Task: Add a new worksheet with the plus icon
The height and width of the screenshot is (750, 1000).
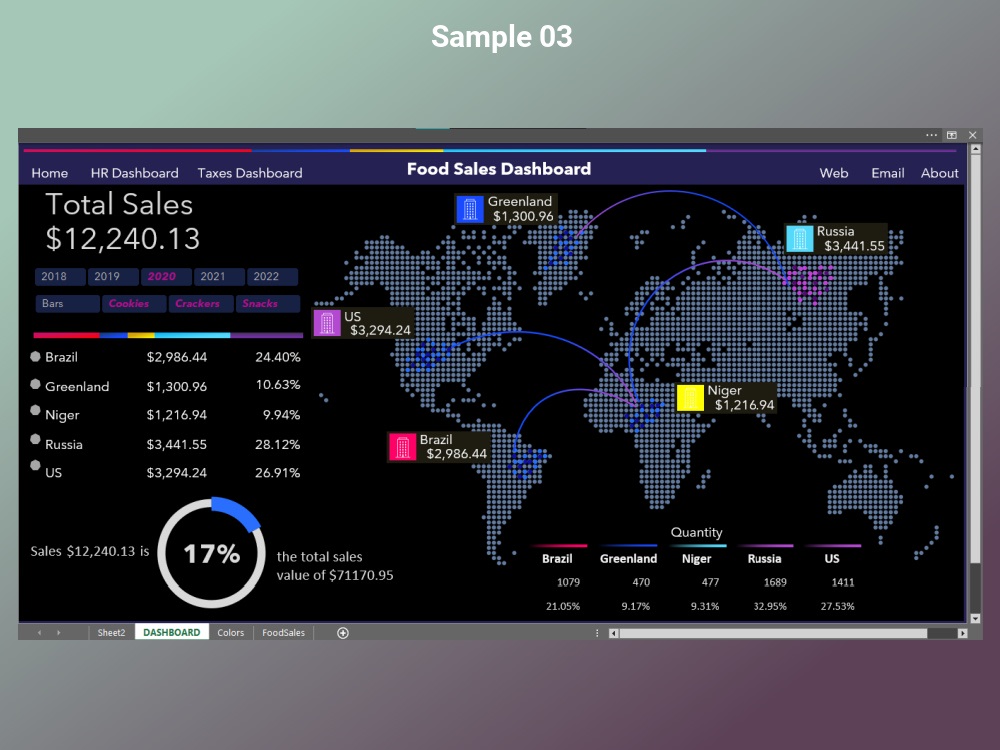Action: pyautogui.click(x=341, y=632)
